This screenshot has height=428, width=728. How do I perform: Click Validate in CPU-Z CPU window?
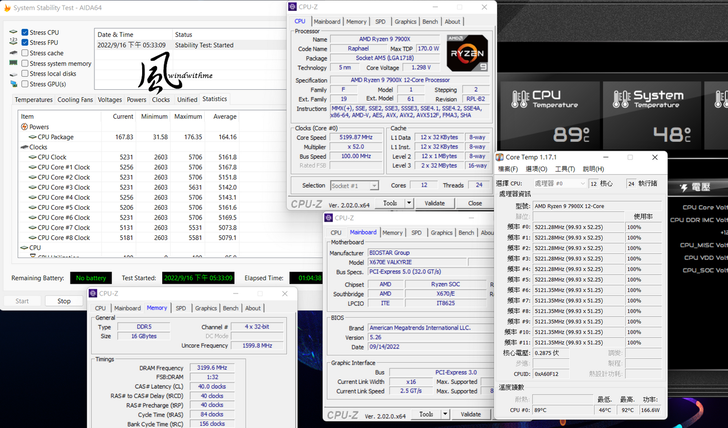[x=435, y=203]
